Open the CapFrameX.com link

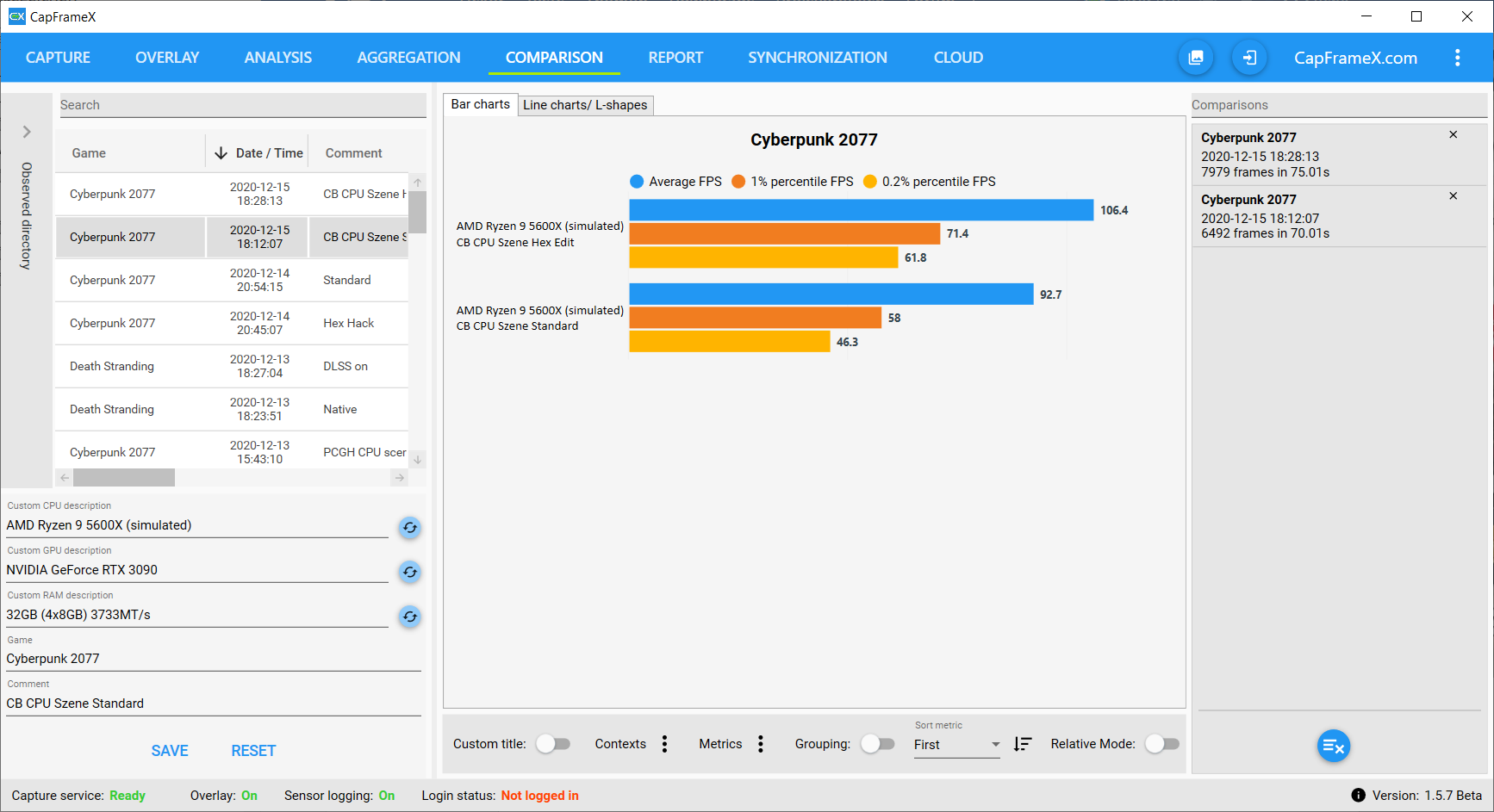[1355, 58]
